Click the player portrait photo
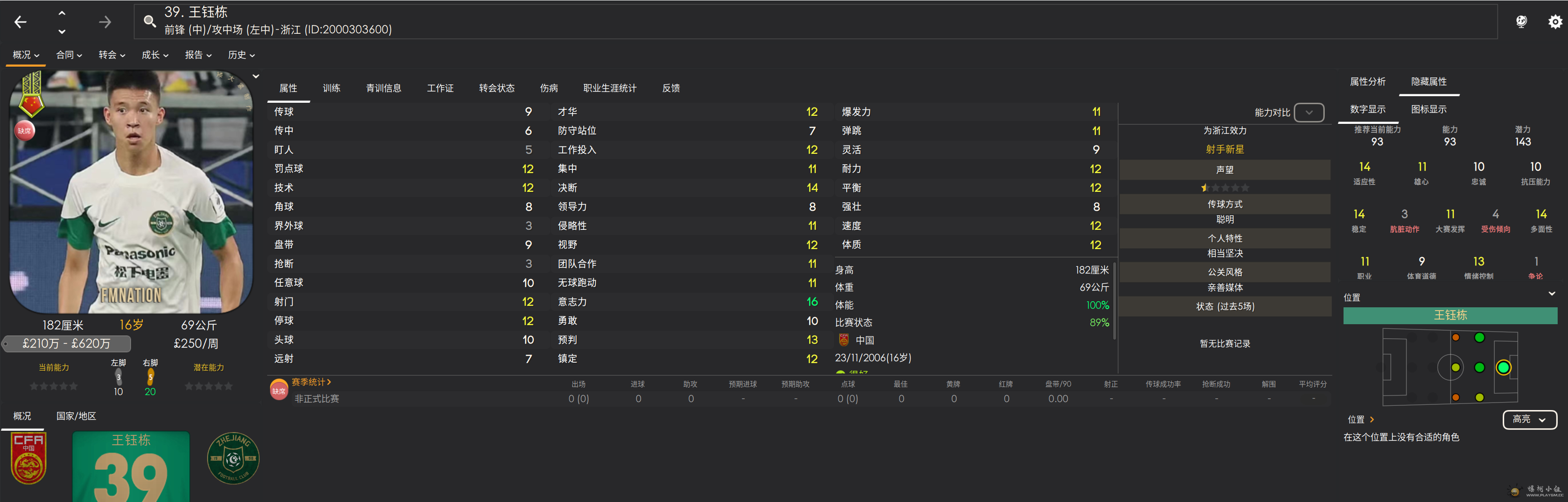1568x502 pixels. point(131,192)
